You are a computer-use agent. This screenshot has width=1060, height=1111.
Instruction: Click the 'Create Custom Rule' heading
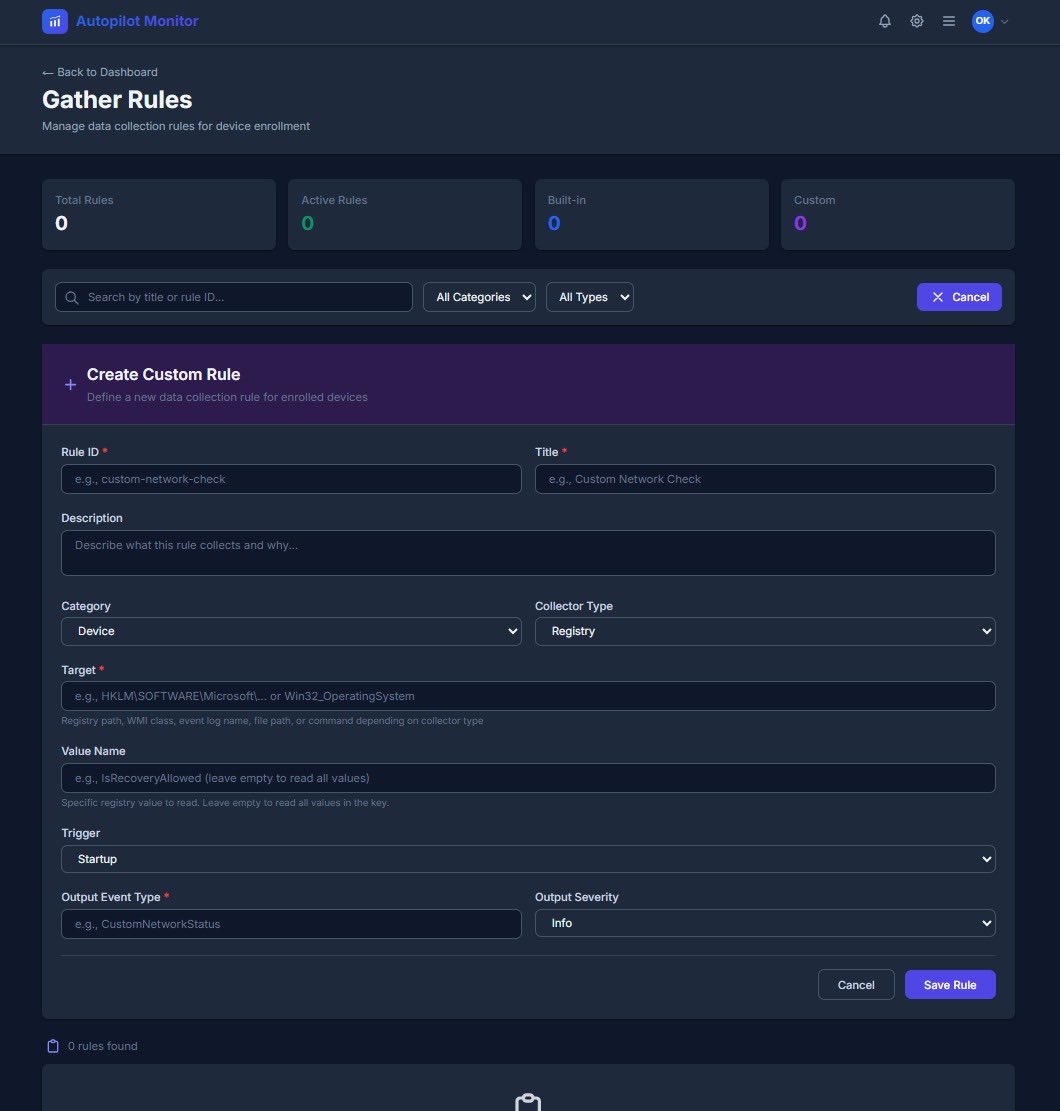[164, 374]
